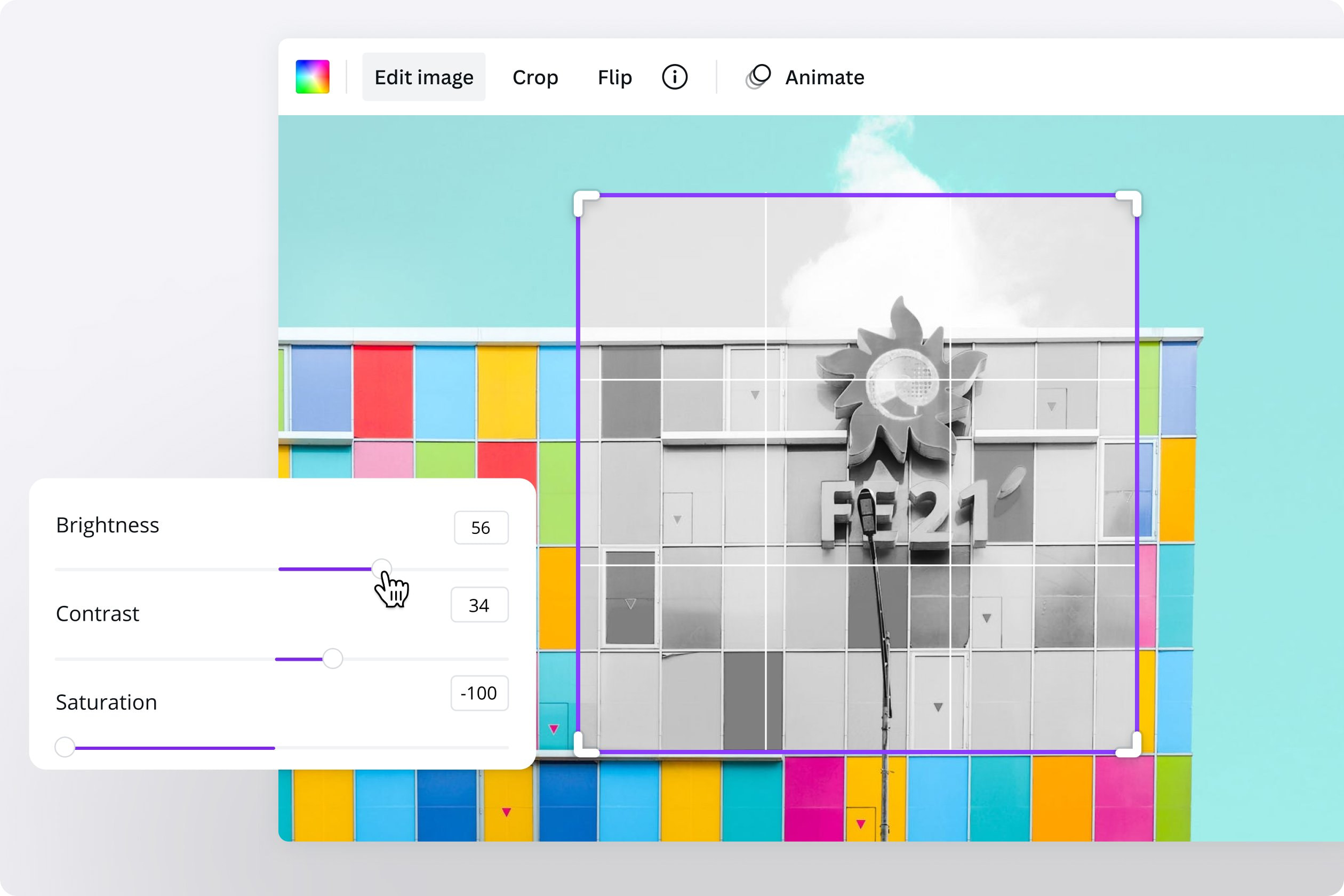Image resolution: width=1344 pixels, height=896 pixels.
Task: Click the Contrast slider handle
Action: tap(333, 658)
